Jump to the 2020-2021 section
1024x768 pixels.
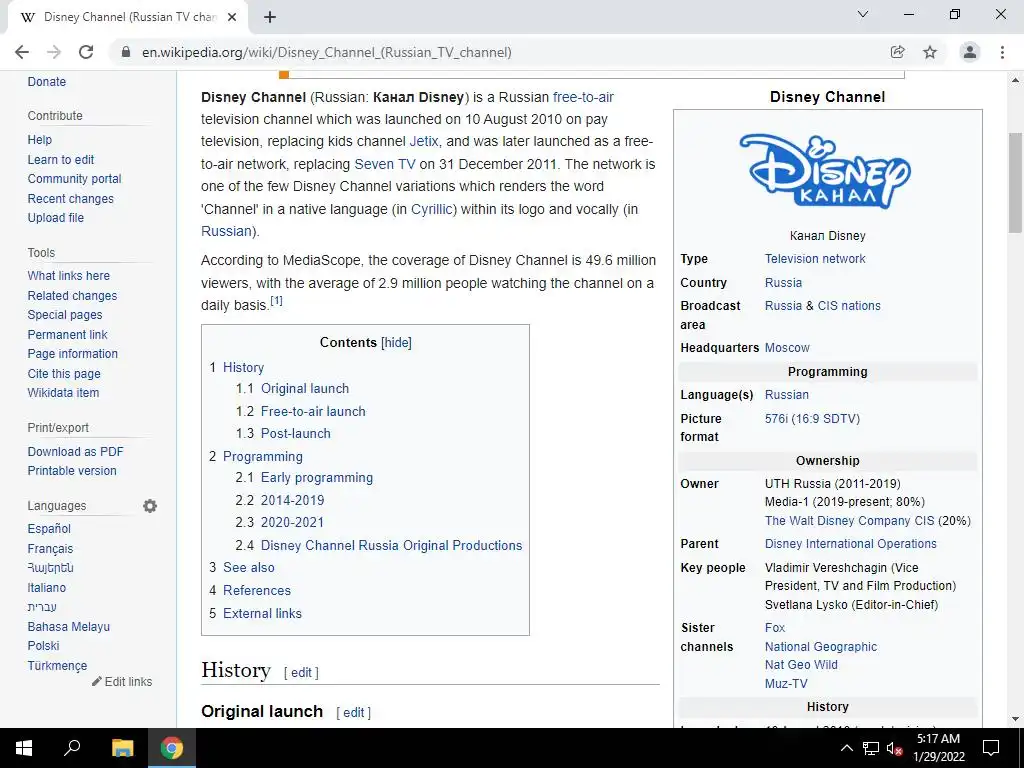pos(292,522)
